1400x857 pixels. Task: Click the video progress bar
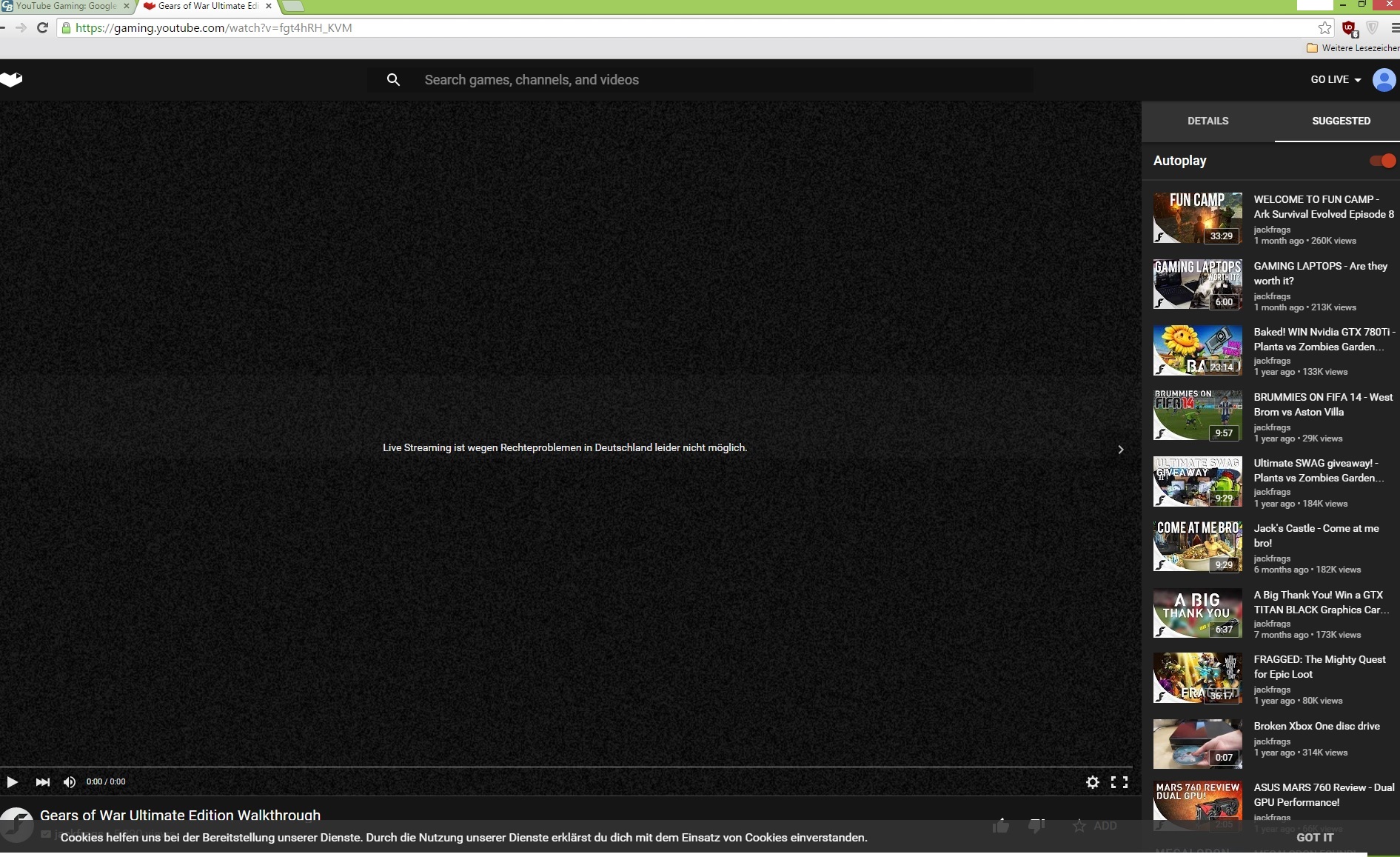(x=566, y=767)
